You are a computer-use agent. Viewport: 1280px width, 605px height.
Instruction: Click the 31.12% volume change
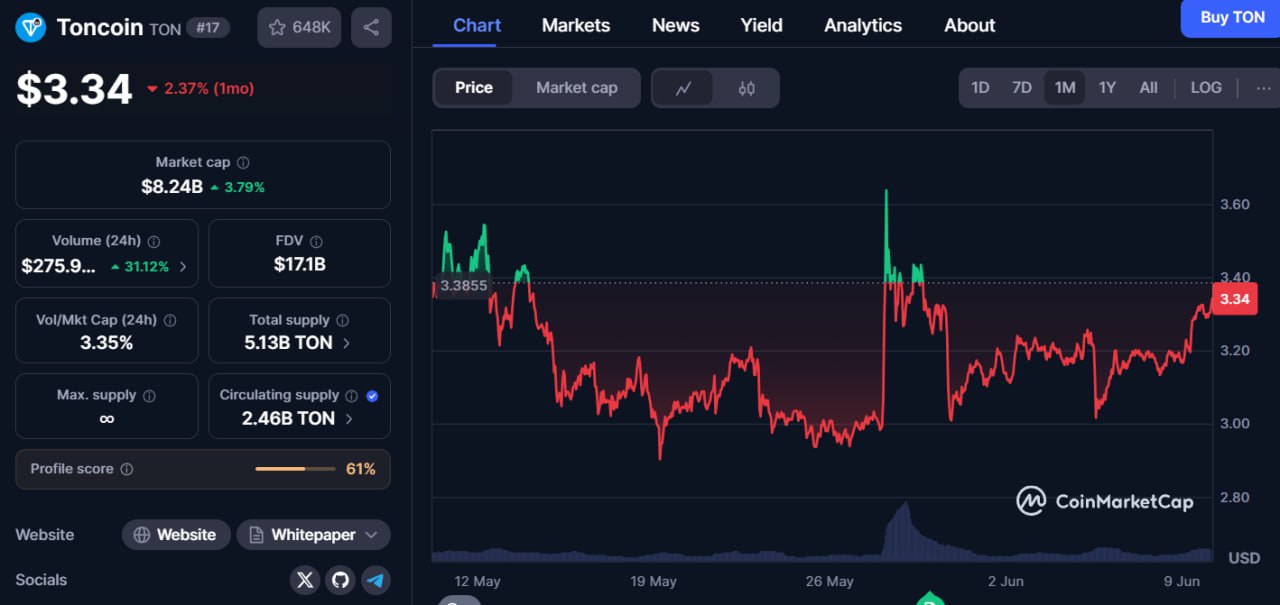(x=140, y=267)
